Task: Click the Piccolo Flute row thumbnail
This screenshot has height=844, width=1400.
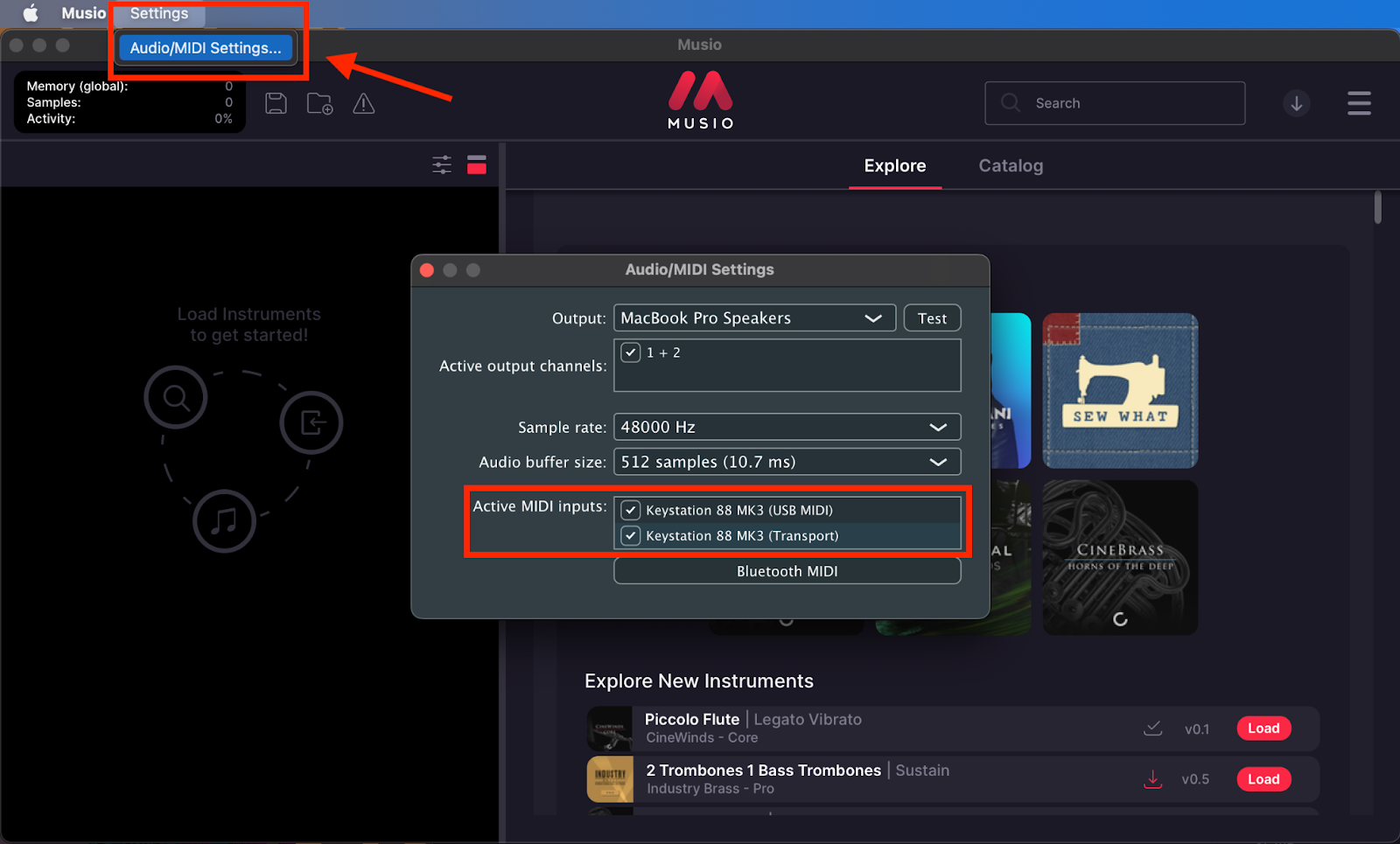Action: (610, 729)
